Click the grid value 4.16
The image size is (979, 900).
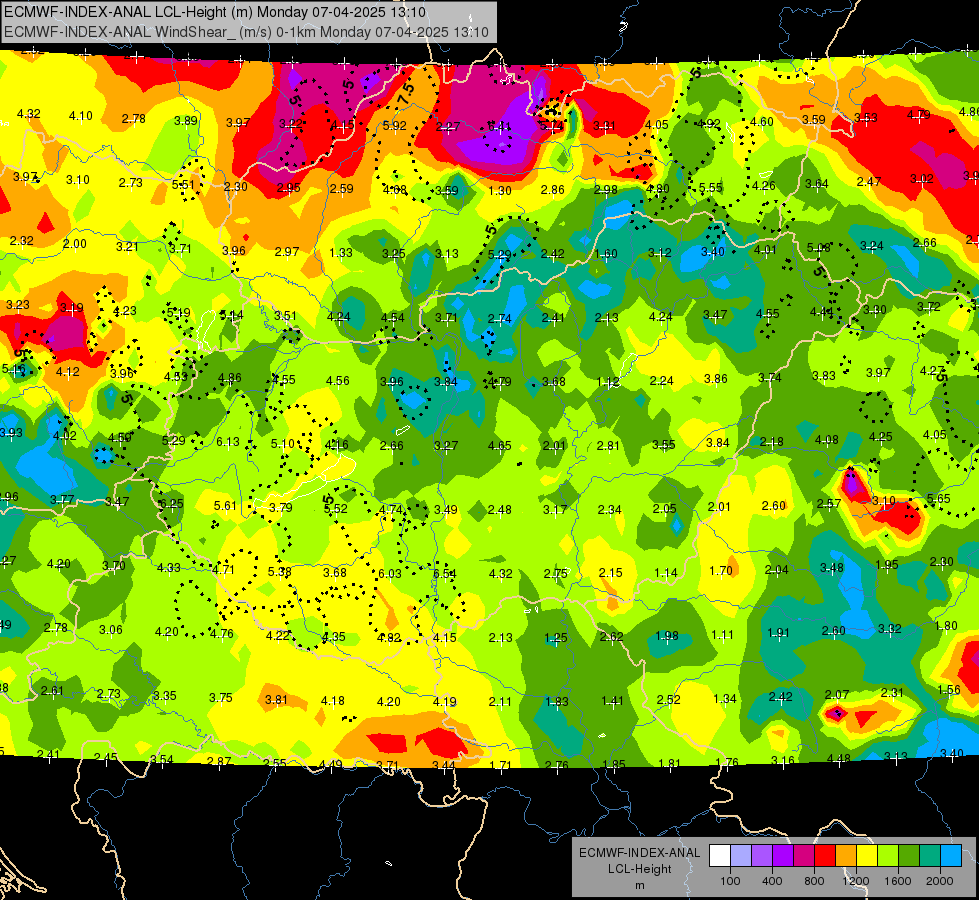coord(337,445)
